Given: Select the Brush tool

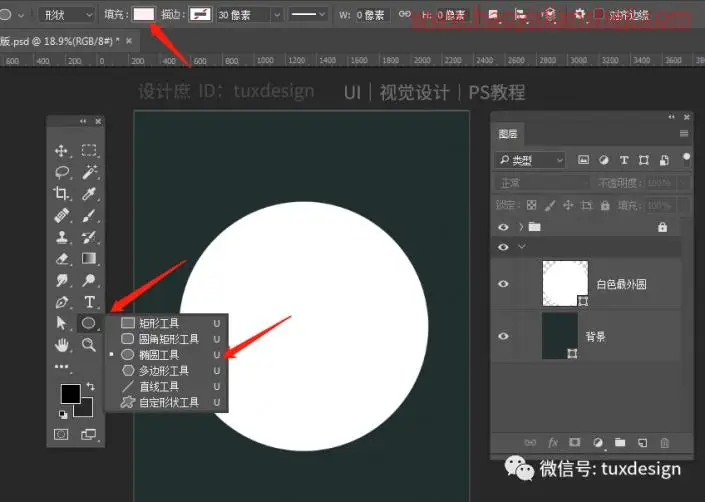Looking at the screenshot, I should (x=89, y=215).
